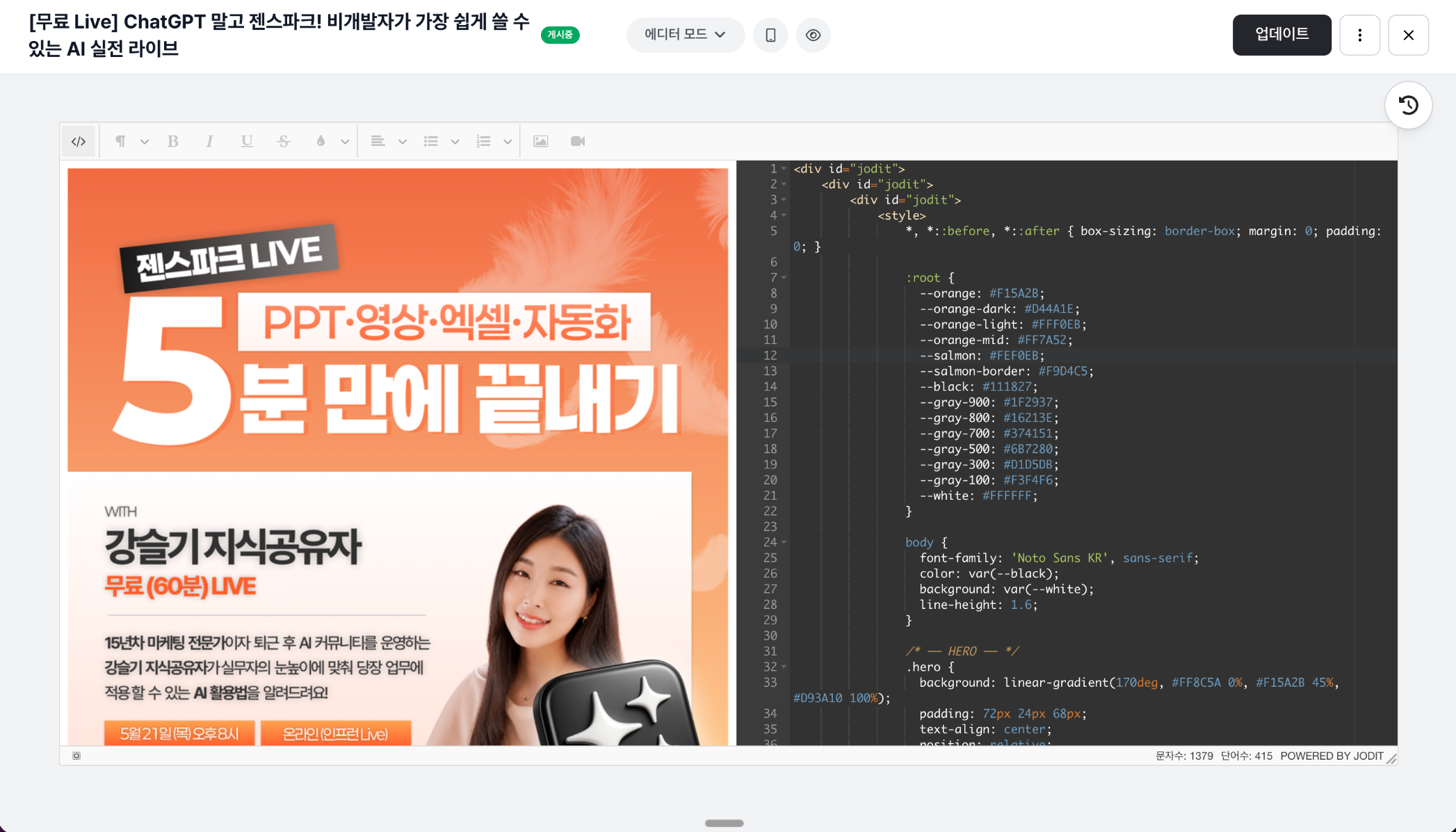1456x832 pixels.
Task: Open the editor mode dropdown
Action: tap(686, 35)
